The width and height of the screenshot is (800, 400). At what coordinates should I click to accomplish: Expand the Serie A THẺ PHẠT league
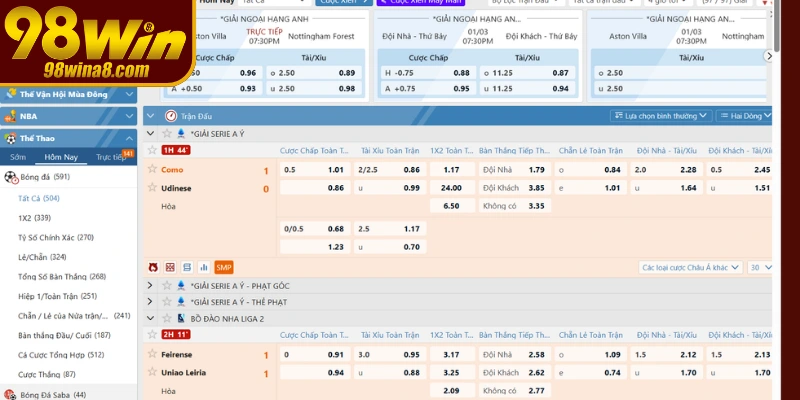pos(151,302)
